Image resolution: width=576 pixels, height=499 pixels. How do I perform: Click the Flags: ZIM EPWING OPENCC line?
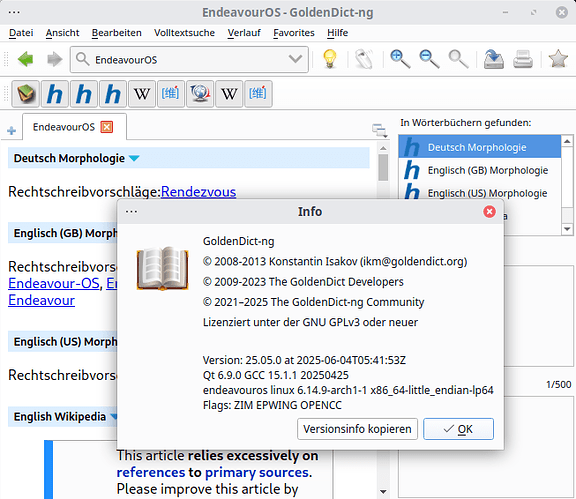pos(272,405)
